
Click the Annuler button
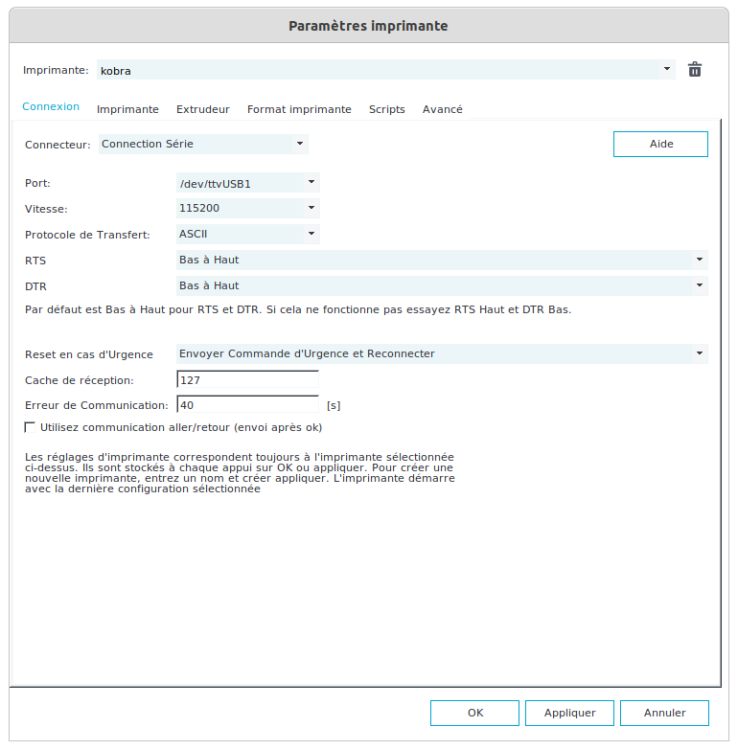tap(664, 713)
